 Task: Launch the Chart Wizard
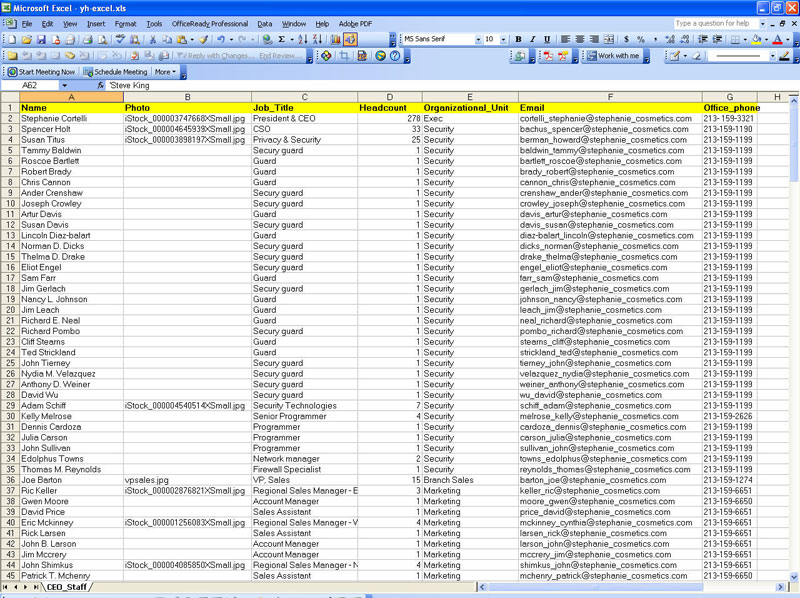pyautogui.click(x=335, y=39)
